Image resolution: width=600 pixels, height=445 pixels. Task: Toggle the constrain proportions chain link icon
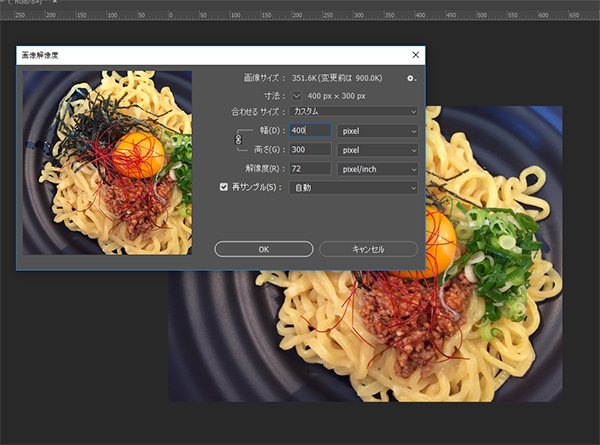pyautogui.click(x=238, y=140)
